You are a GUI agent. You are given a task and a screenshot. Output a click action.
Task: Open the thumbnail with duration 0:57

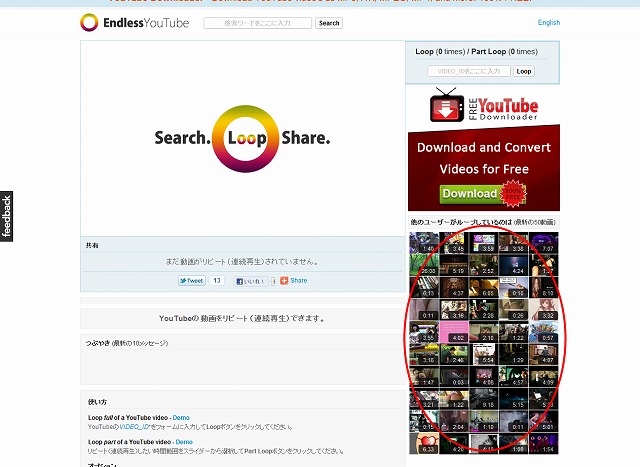click(x=543, y=332)
